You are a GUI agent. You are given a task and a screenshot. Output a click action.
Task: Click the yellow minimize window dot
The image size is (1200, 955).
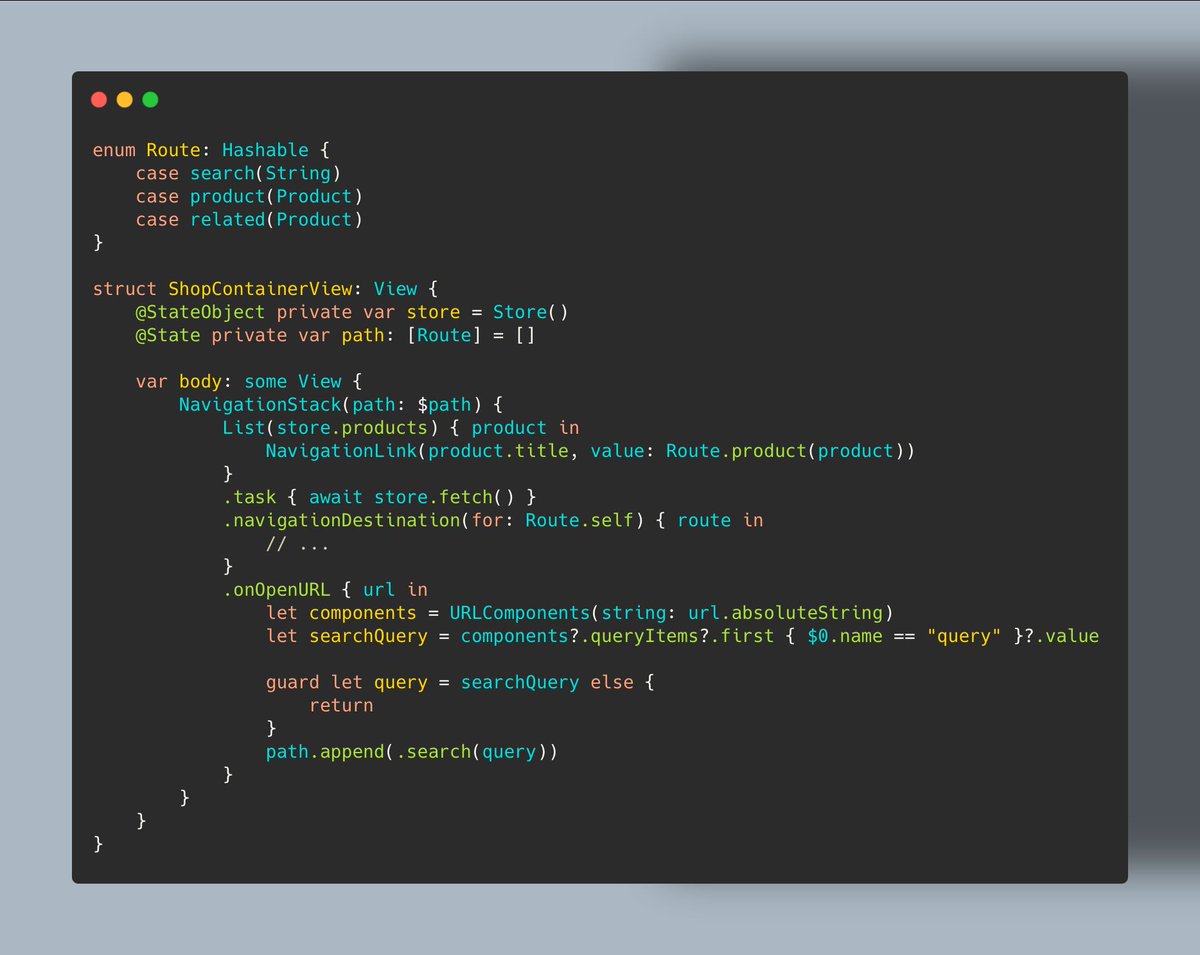tap(125, 99)
